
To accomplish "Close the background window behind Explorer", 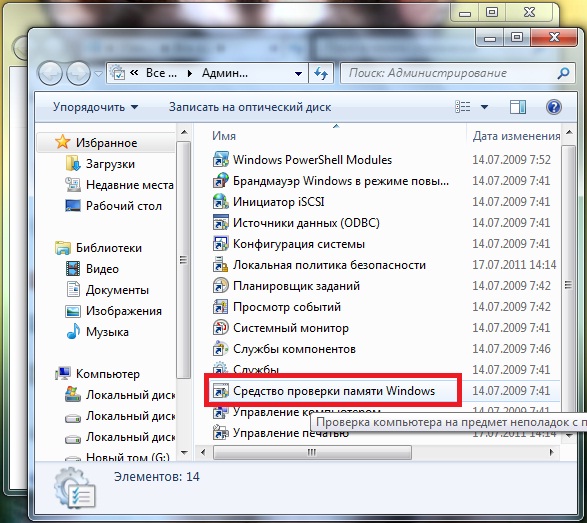I will (529, 12).
